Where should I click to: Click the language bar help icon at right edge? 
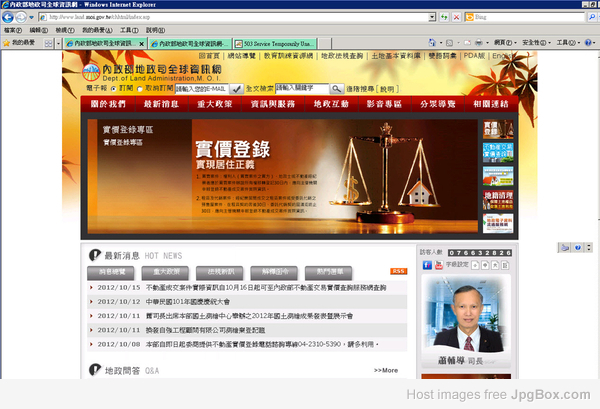click(x=578, y=248)
